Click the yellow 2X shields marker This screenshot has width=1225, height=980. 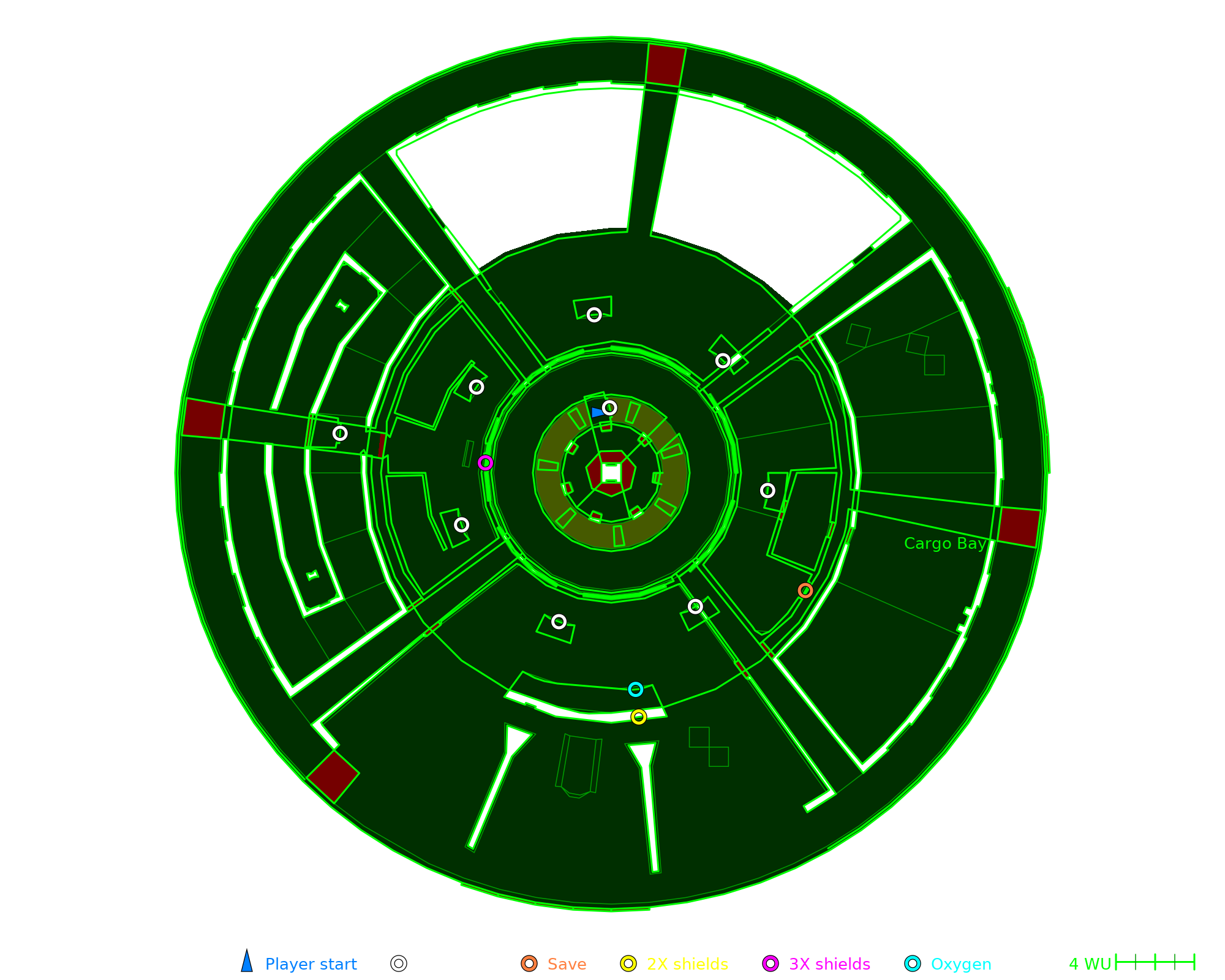point(639,717)
